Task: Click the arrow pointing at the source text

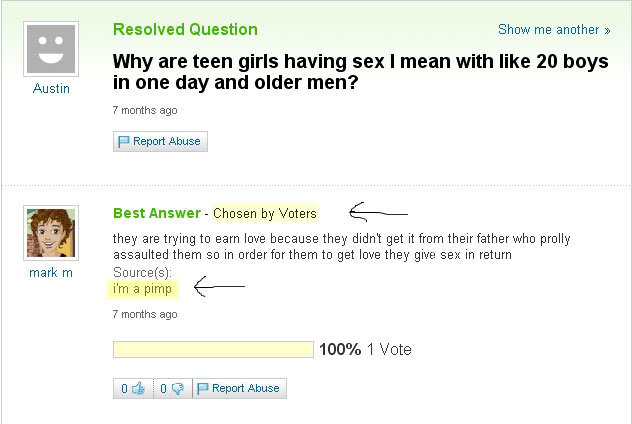Action: click(x=219, y=287)
